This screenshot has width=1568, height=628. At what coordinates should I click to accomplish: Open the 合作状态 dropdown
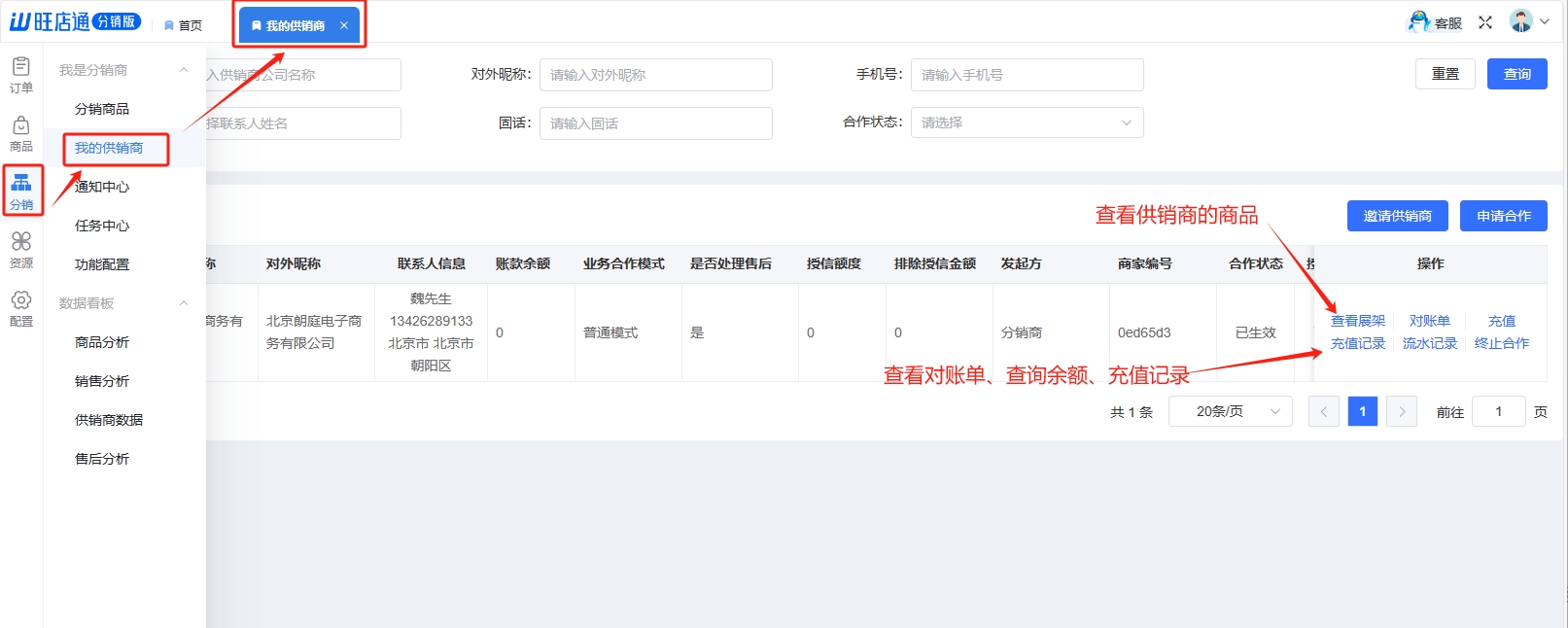pyautogui.click(x=1027, y=122)
